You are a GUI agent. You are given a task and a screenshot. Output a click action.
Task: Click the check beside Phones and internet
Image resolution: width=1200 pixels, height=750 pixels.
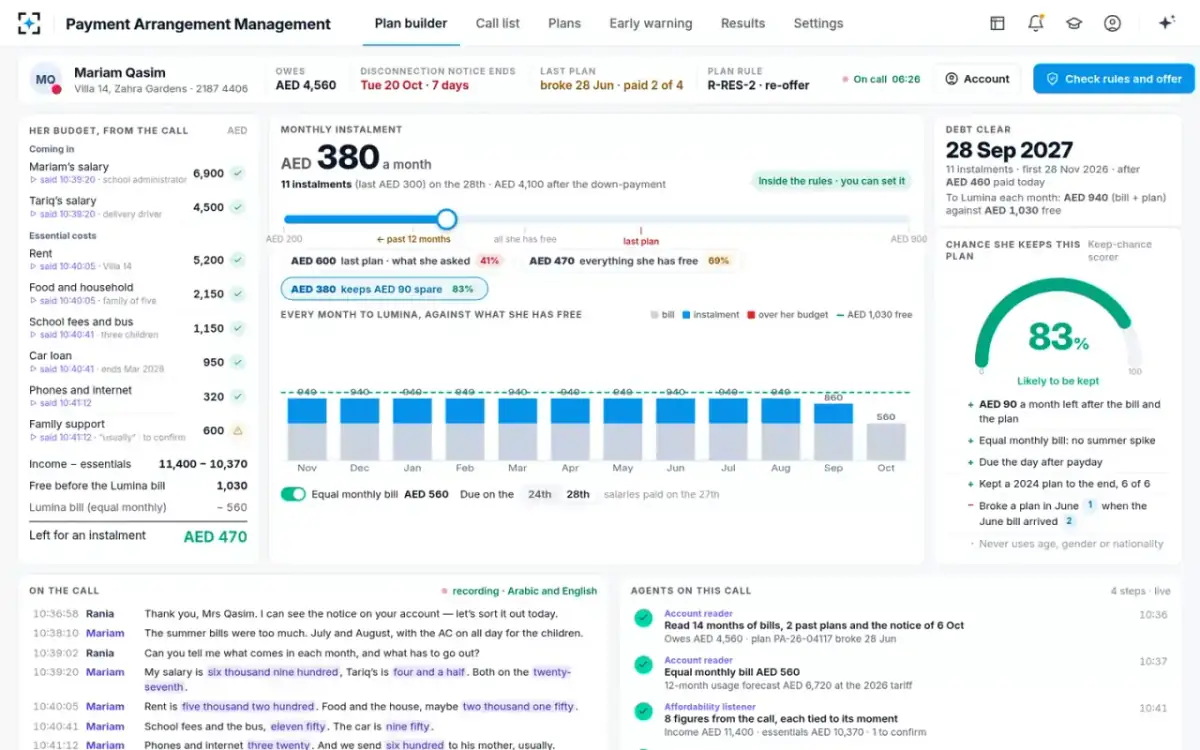(237, 396)
